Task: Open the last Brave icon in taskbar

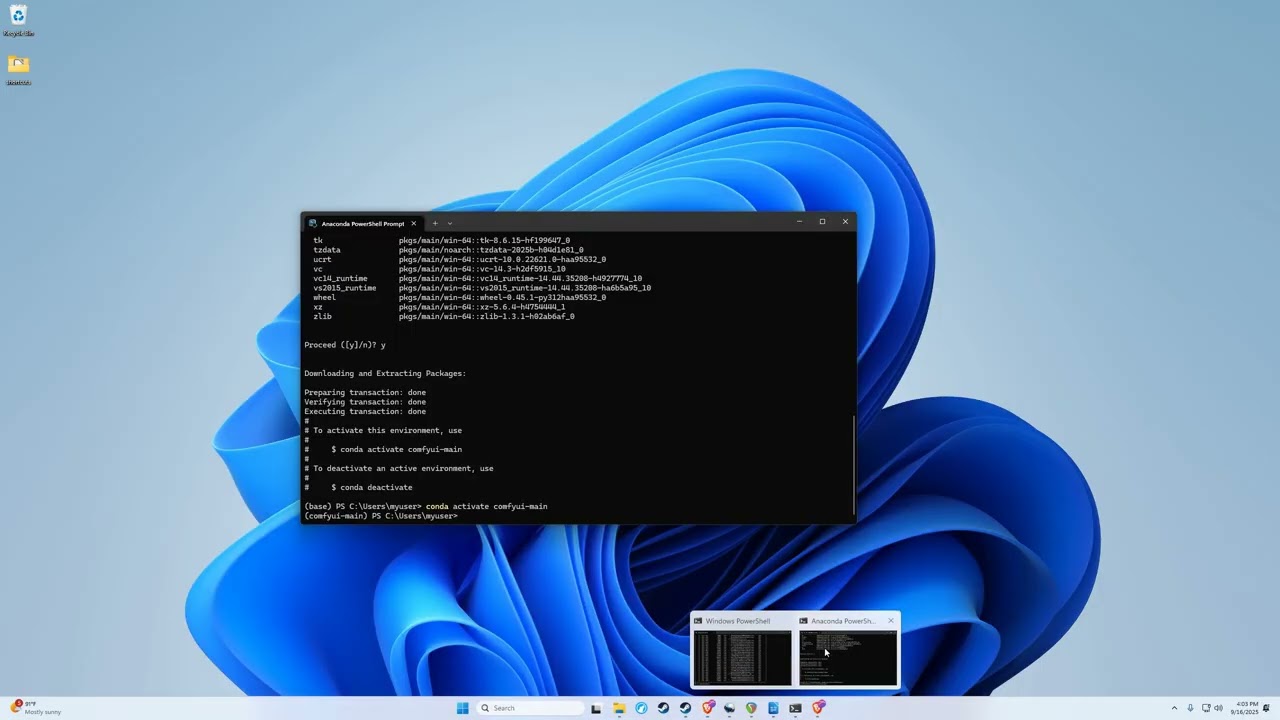Action: click(818, 708)
